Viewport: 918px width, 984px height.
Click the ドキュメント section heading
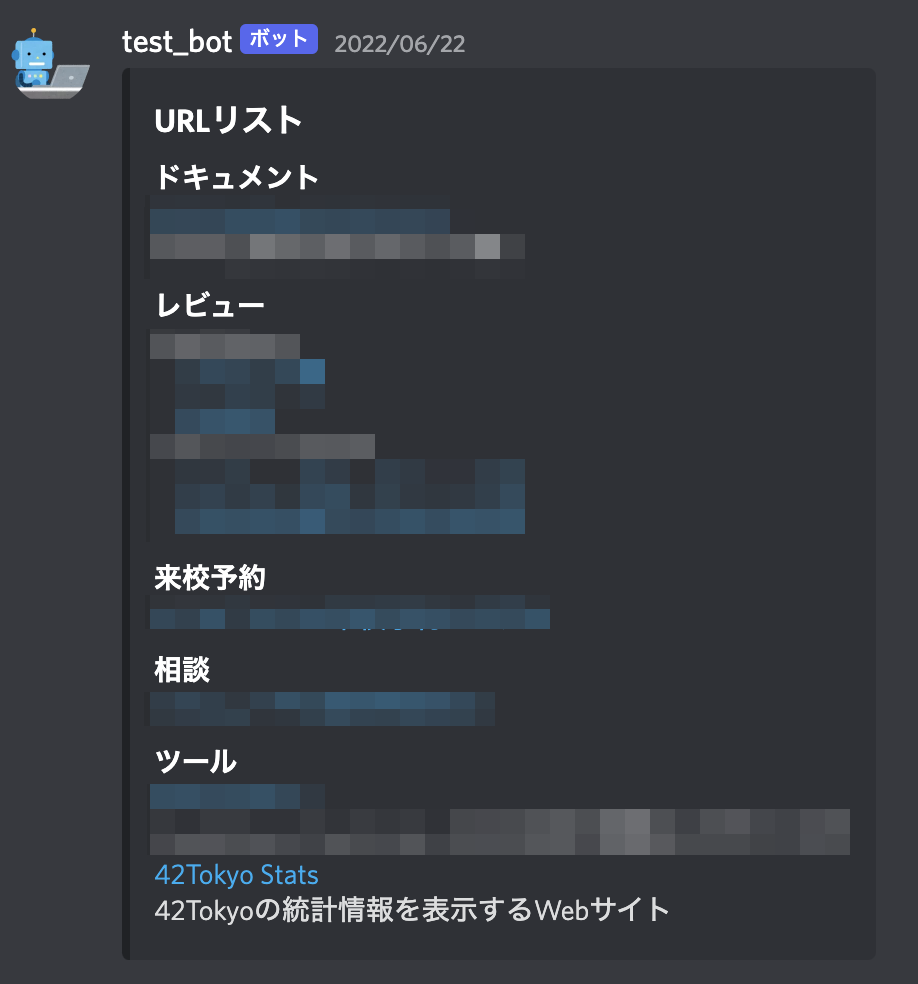tap(237, 177)
